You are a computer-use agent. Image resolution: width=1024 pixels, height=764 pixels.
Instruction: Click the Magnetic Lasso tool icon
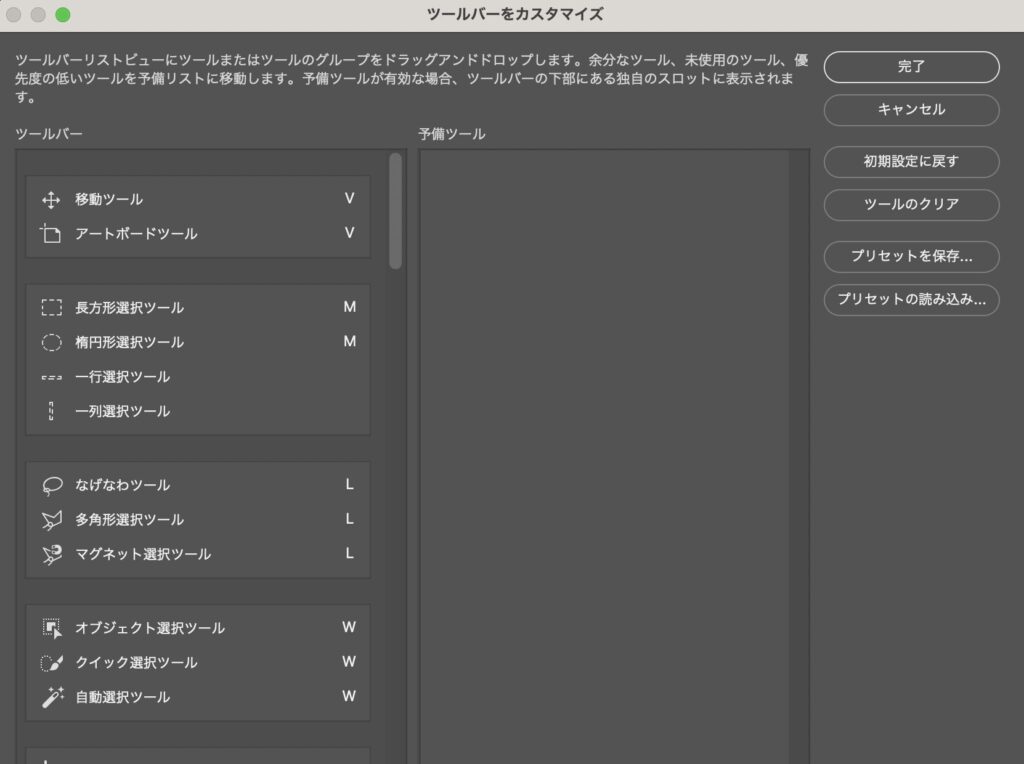(51, 554)
